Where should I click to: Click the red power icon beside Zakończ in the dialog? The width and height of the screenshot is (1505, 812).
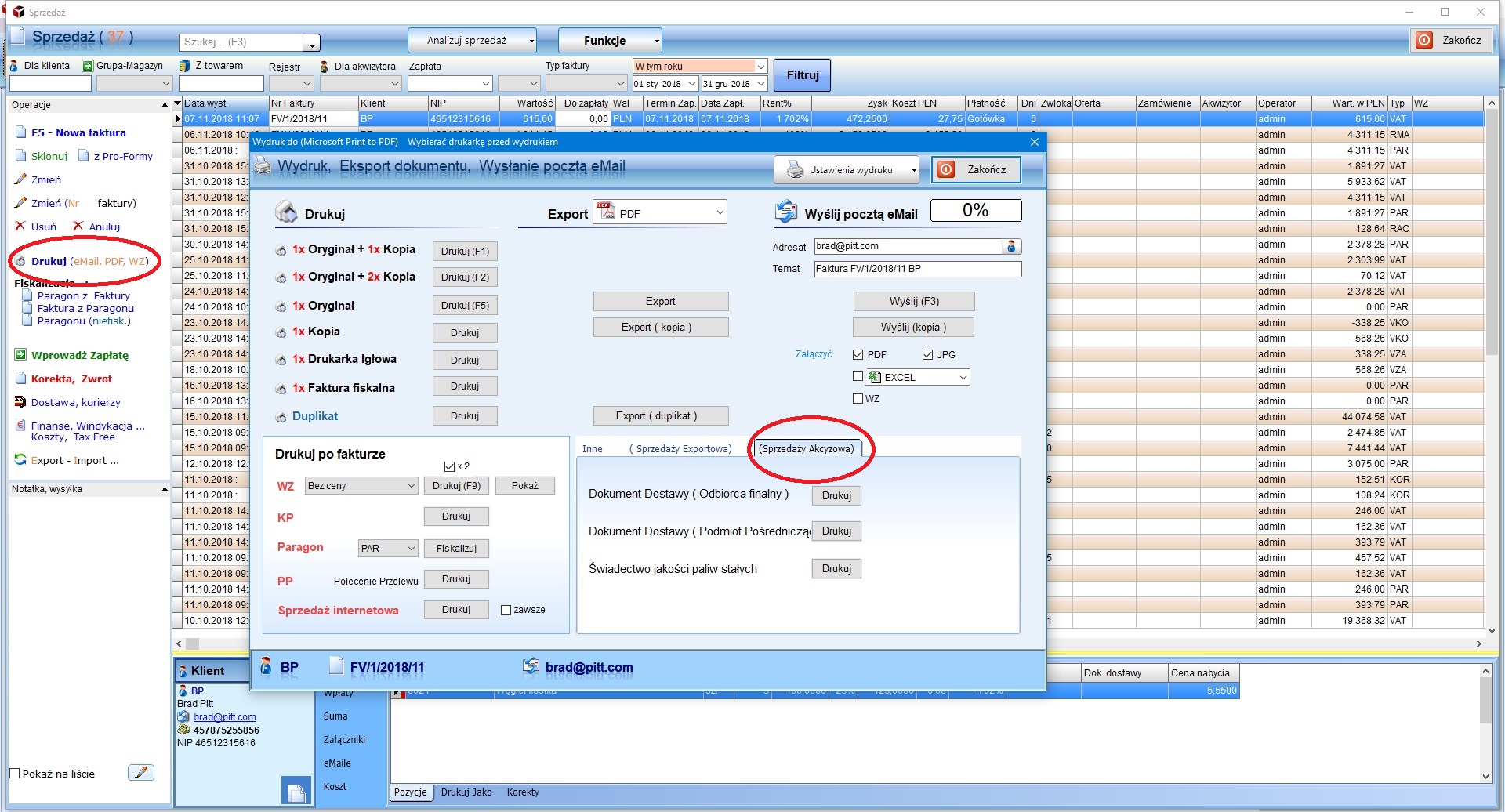click(947, 170)
